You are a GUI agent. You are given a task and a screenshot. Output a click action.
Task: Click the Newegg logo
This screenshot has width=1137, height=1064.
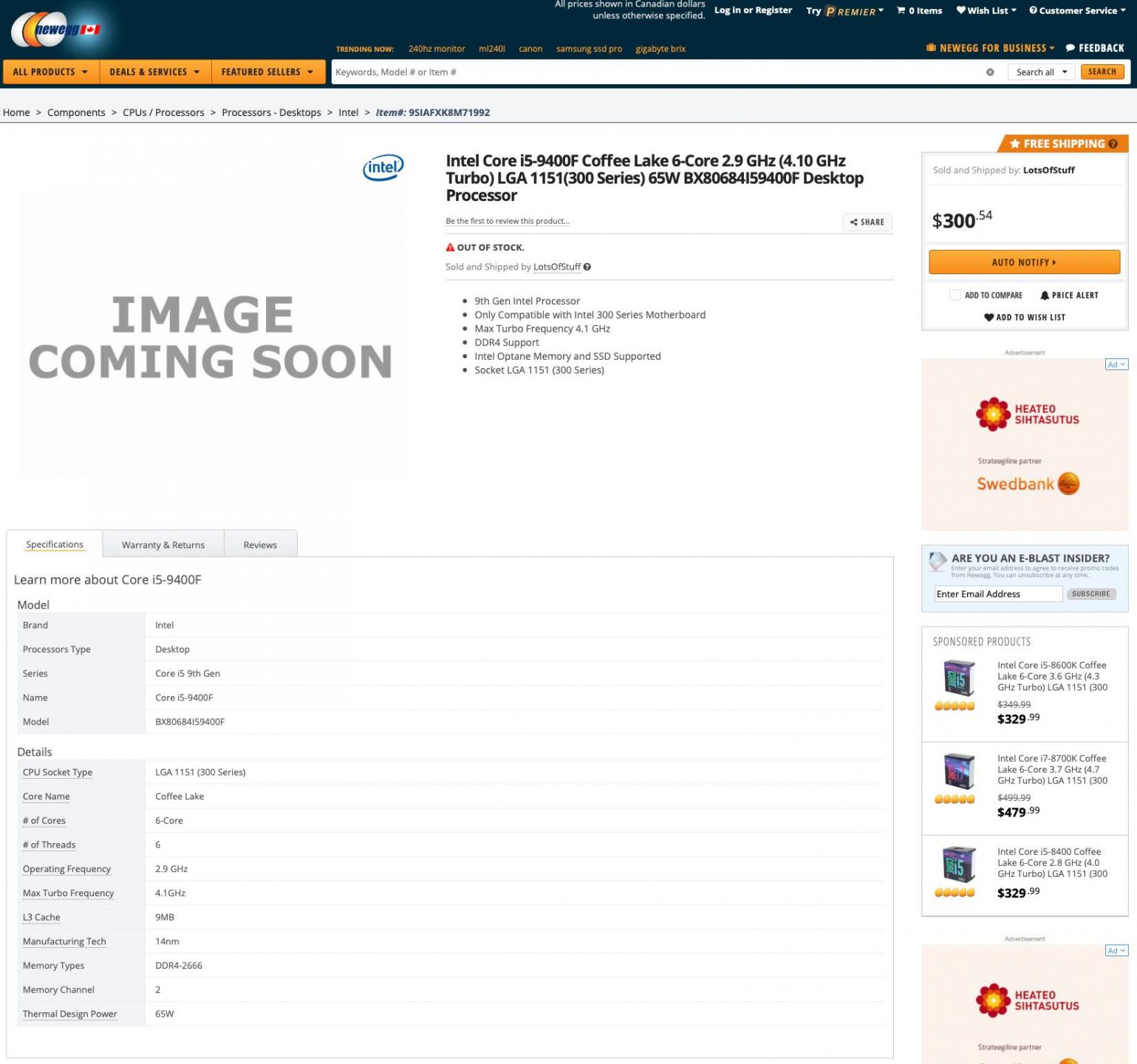55,30
